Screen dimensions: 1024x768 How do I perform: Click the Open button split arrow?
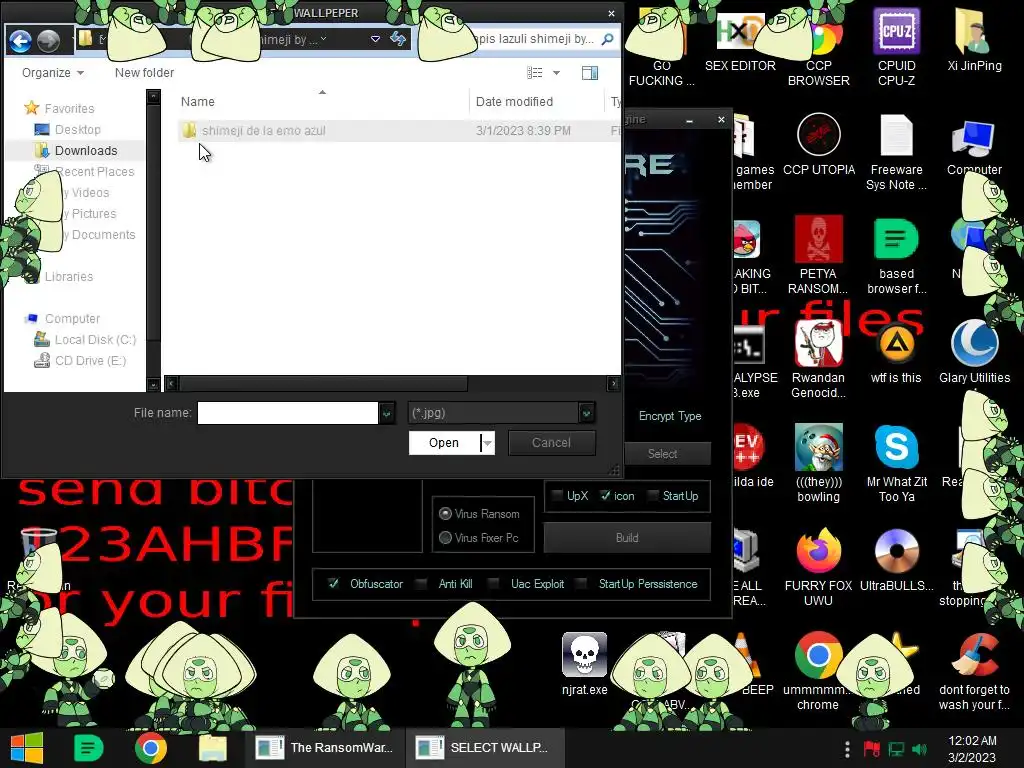coord(488,443)
